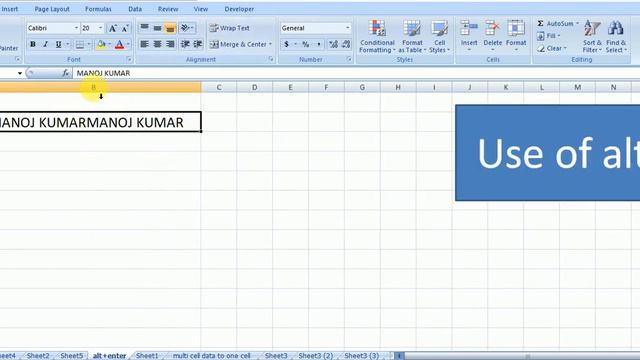Open the View ribbon tab
Screen dimensions: 640x360
tap(200, 9)
